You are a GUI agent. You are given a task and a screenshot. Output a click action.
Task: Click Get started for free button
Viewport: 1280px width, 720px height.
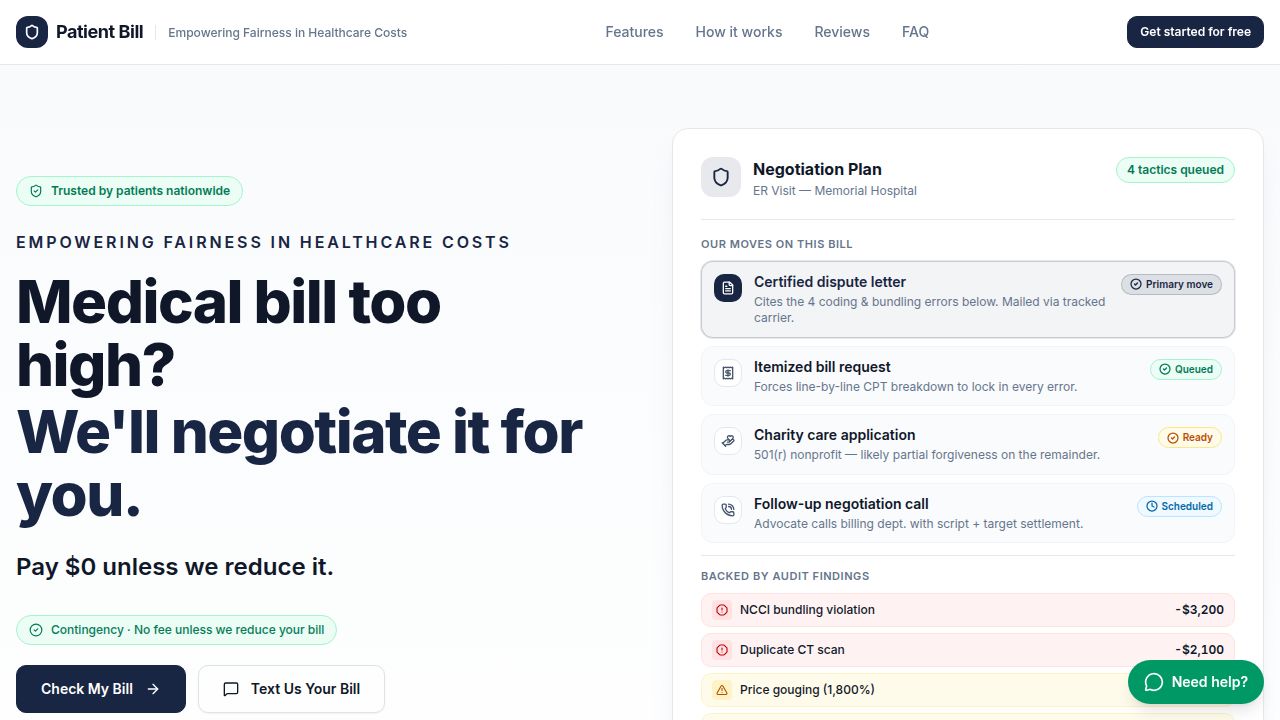pos(1195,32)
